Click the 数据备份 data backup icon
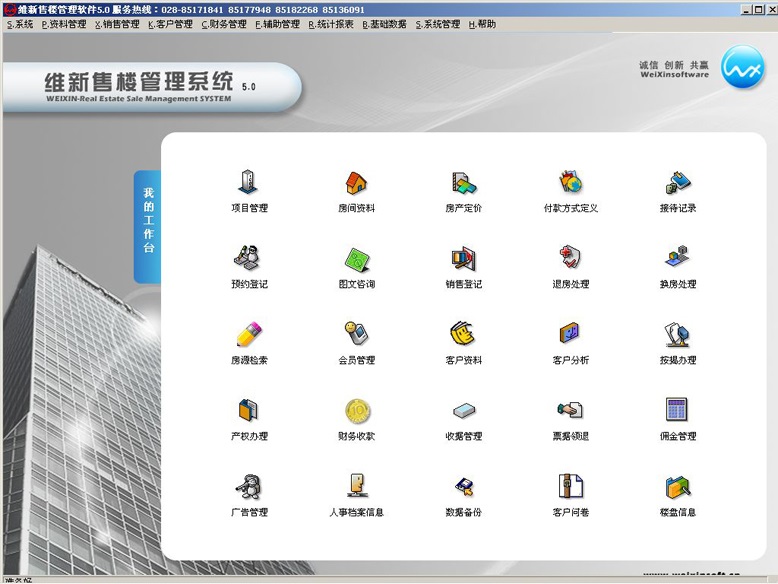 click(463, 487)
